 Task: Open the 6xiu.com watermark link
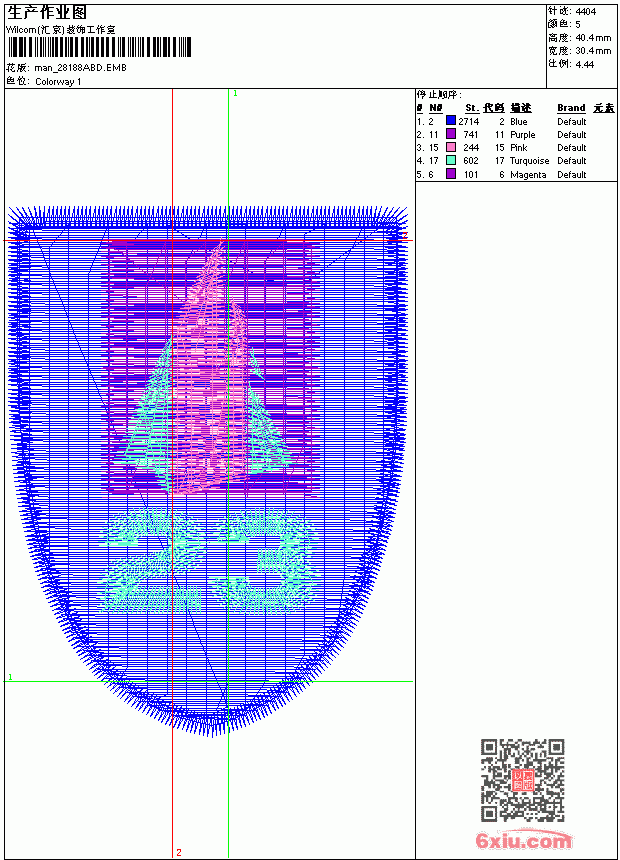pos(523,840)
